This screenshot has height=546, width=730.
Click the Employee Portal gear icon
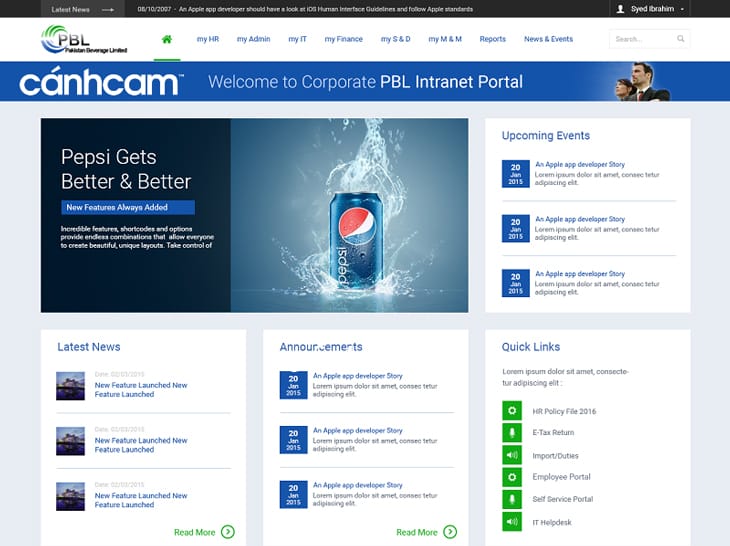(x=512, y=477)
